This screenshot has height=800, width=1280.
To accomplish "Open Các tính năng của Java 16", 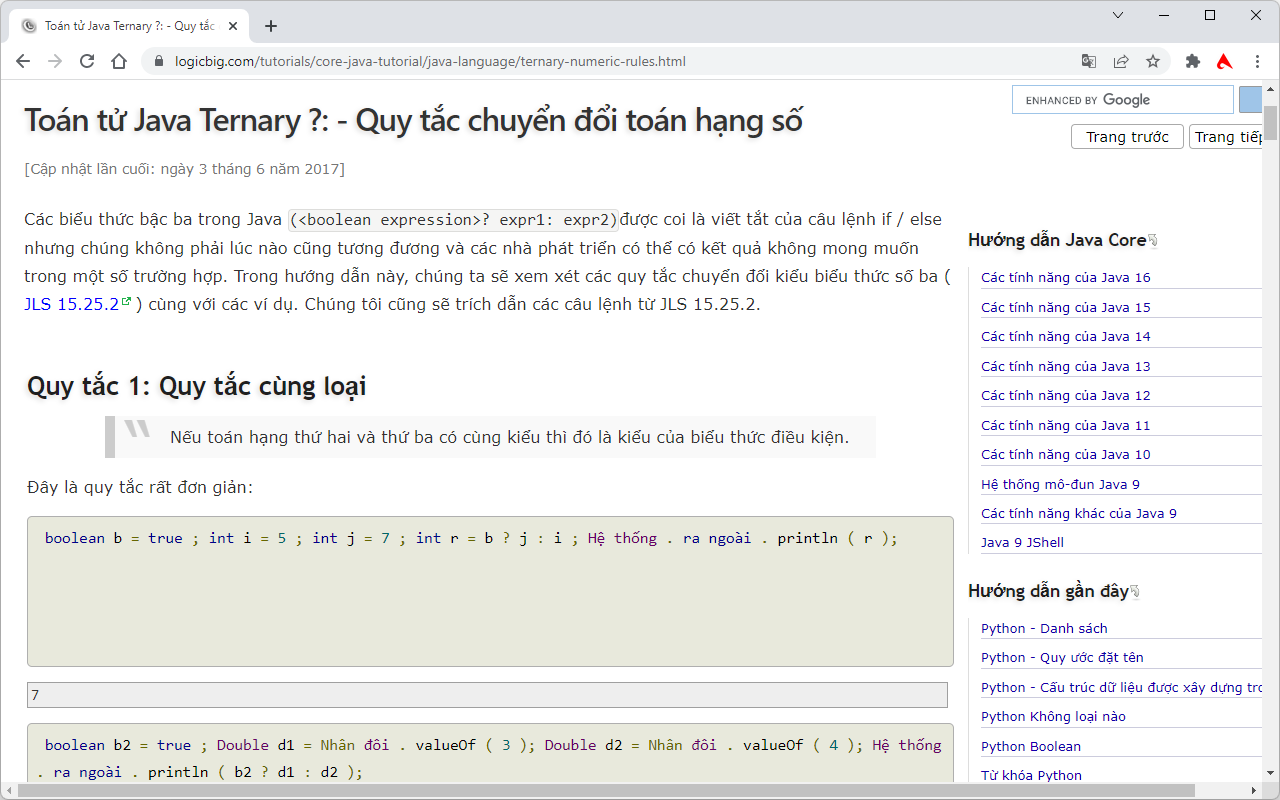I will [x=1066, y=278].
